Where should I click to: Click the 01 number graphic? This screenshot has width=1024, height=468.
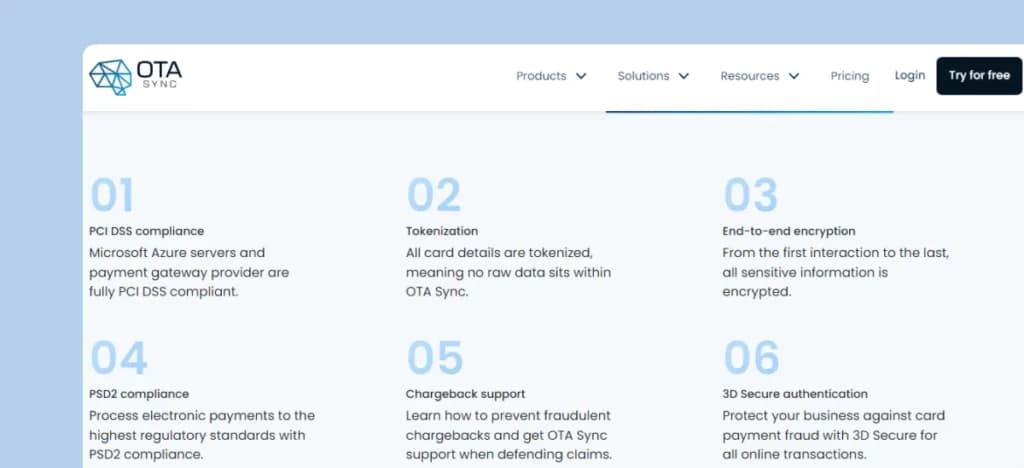point(112,195)
